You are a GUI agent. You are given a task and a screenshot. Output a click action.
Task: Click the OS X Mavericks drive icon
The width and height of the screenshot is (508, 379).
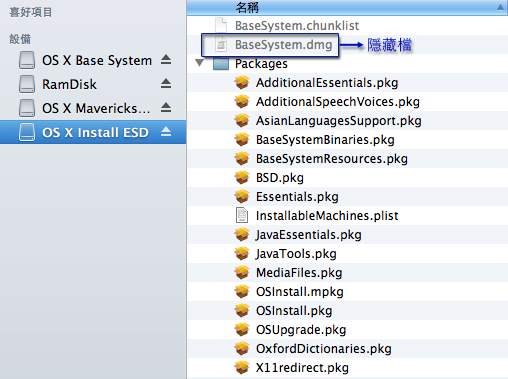coord(27,108)
